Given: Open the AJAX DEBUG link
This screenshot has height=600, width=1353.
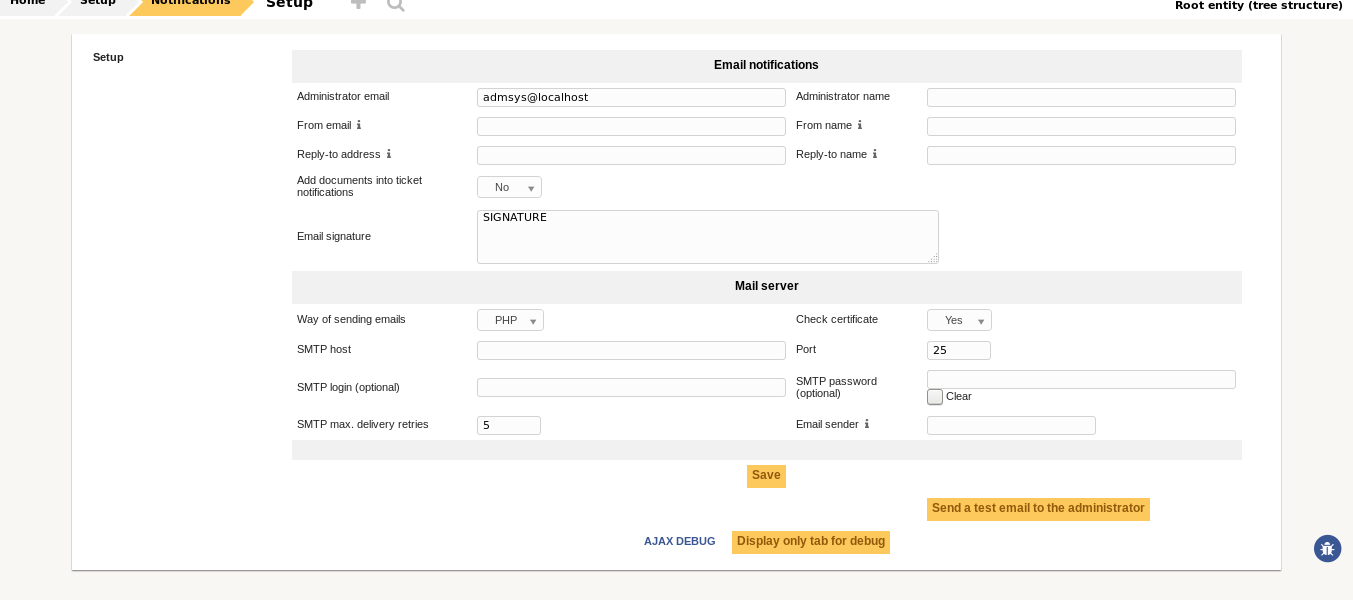Looking at the screenshot, I should [x=679, y=541].
